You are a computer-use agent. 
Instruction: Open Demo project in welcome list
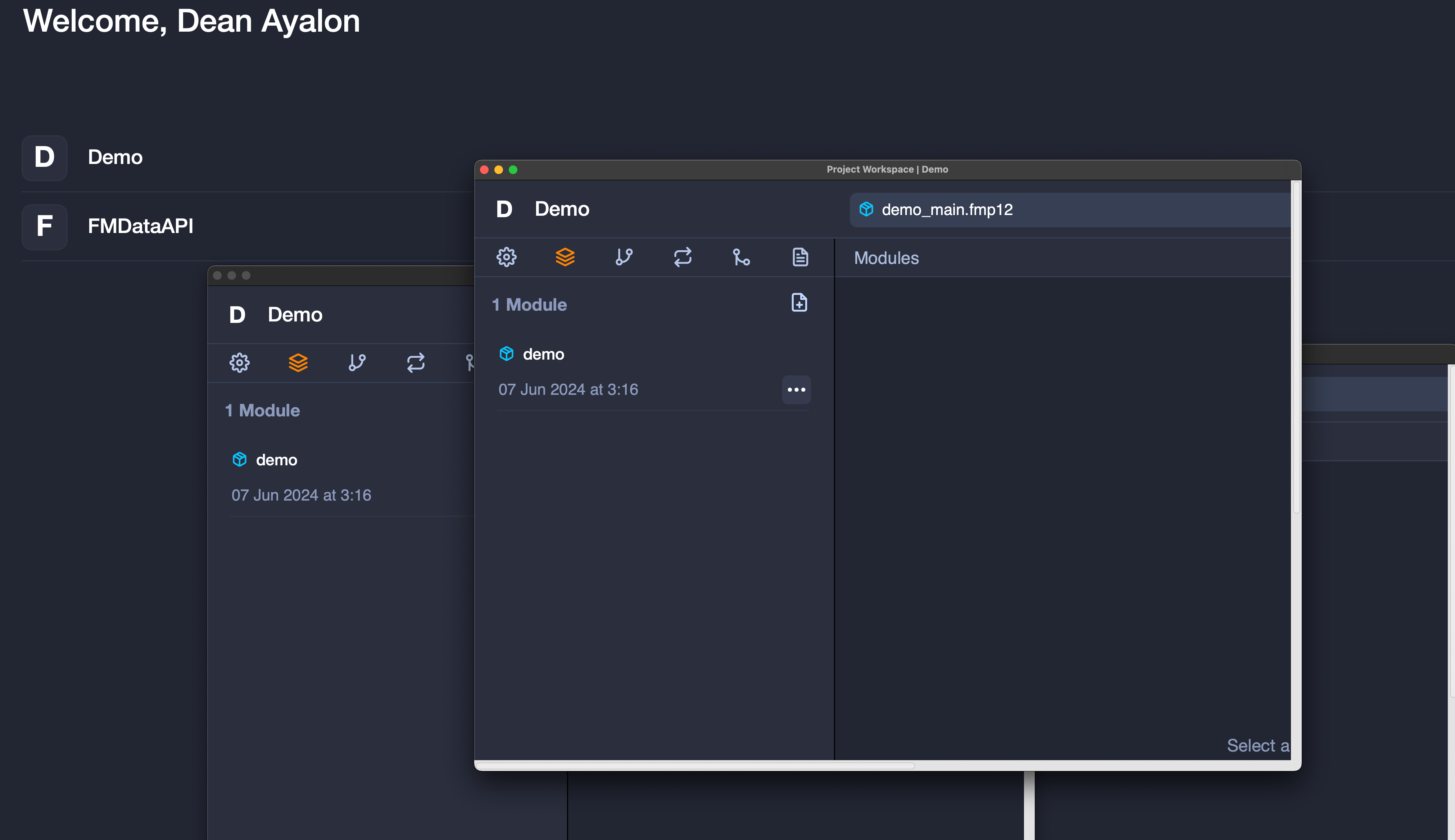pos(115,157)
